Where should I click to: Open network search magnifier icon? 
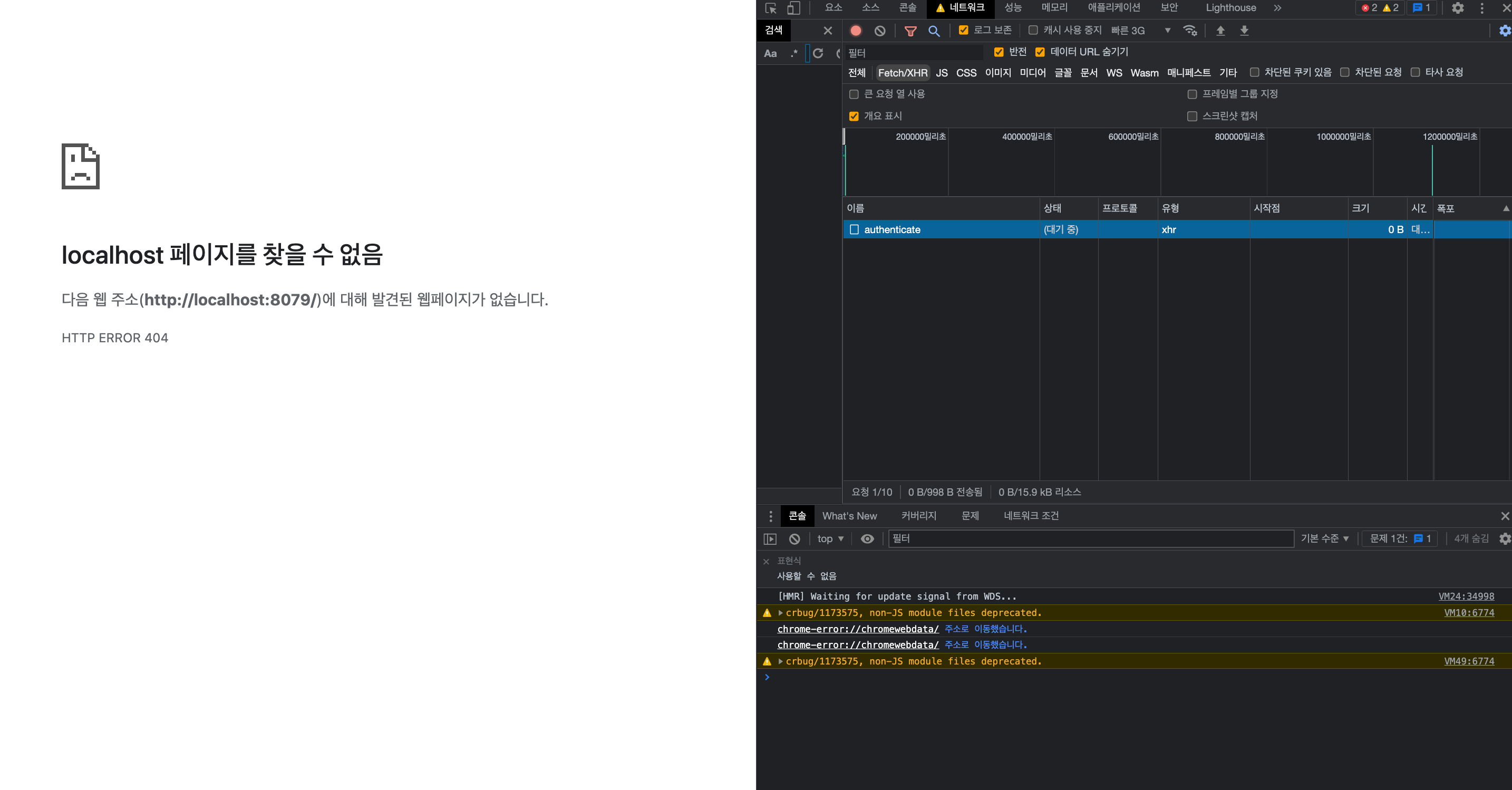pyautogui.click(x=934, y=31)
